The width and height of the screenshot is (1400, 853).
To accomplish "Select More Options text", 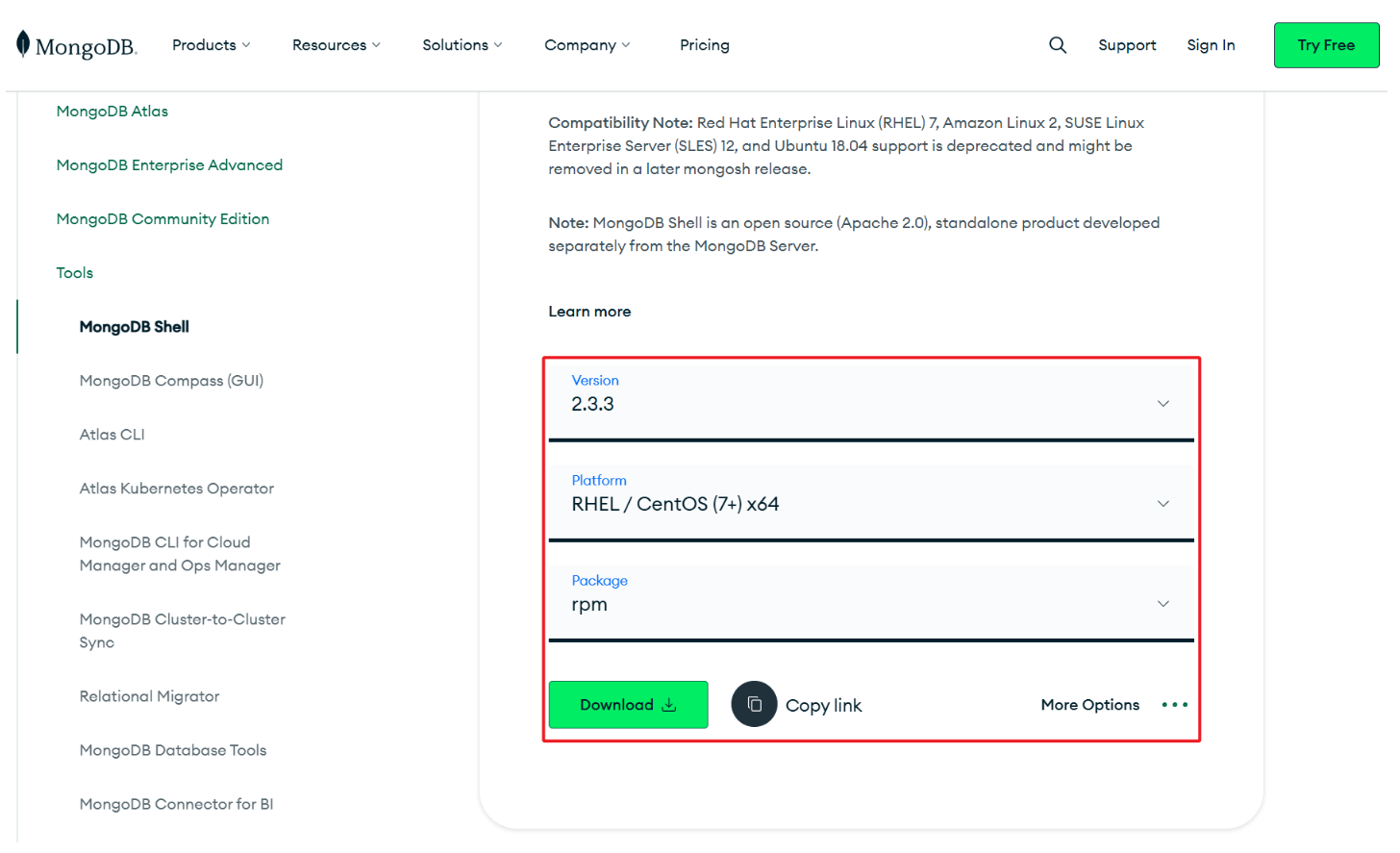I will [1089, 705].
